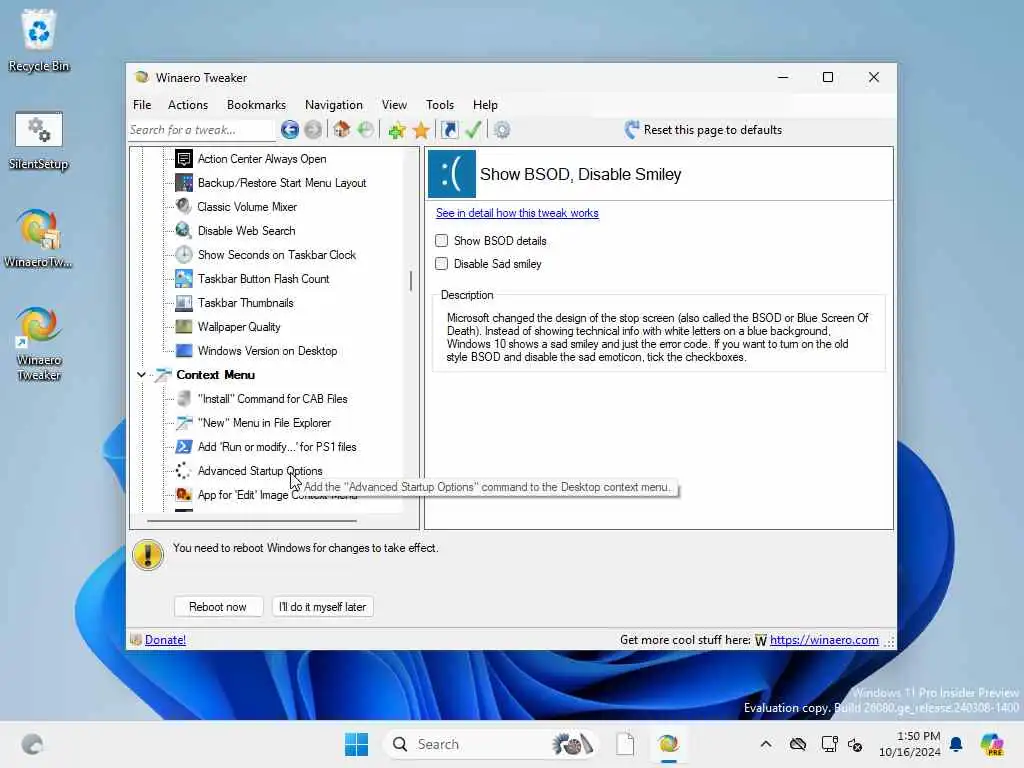The width and height of the screenshot is (1024, 768).
Task: Click the tree panel vertical scrollbar thumb
Action: (x=411, y=281)
